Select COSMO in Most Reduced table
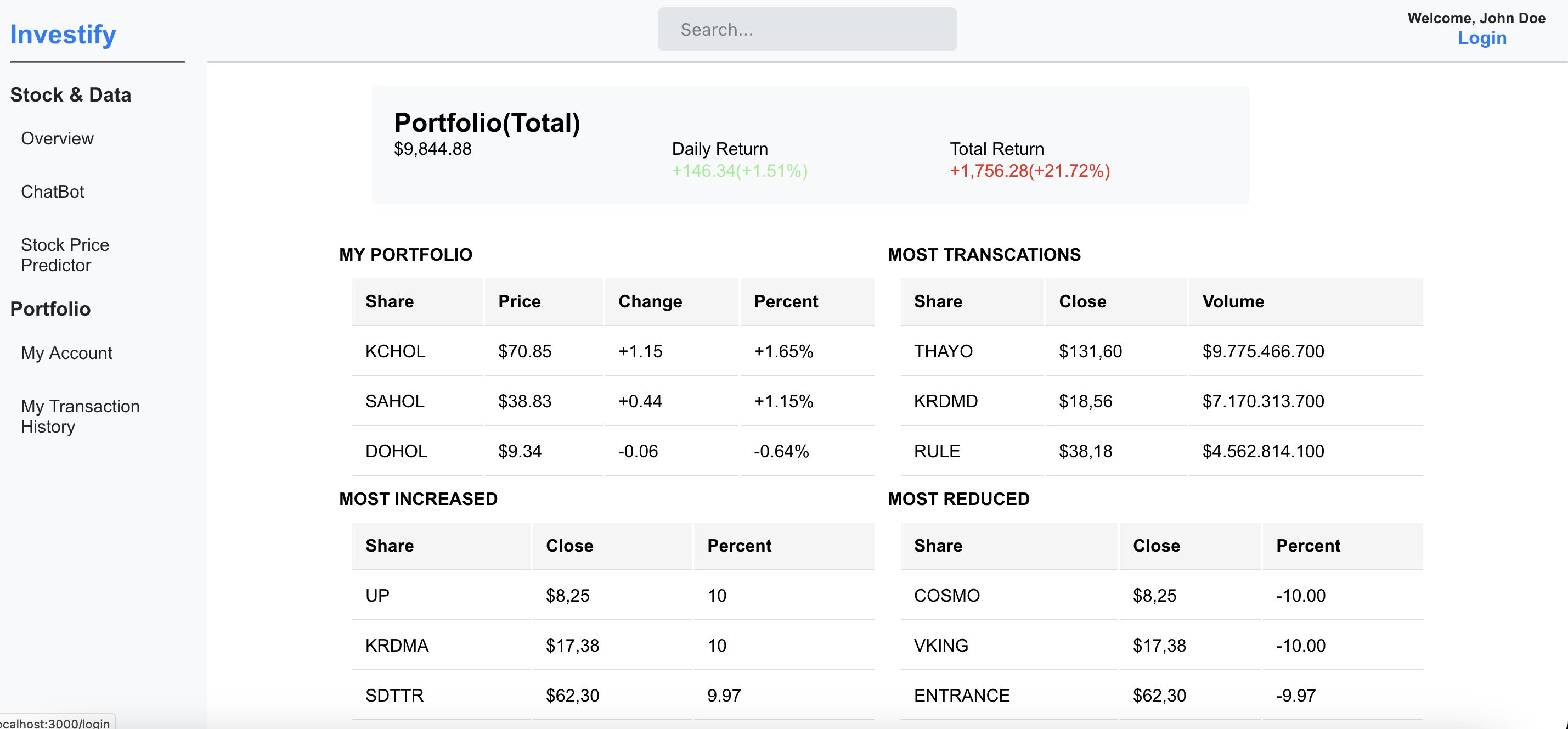This screenshot has width=1568, height=729. click(946, 595)
